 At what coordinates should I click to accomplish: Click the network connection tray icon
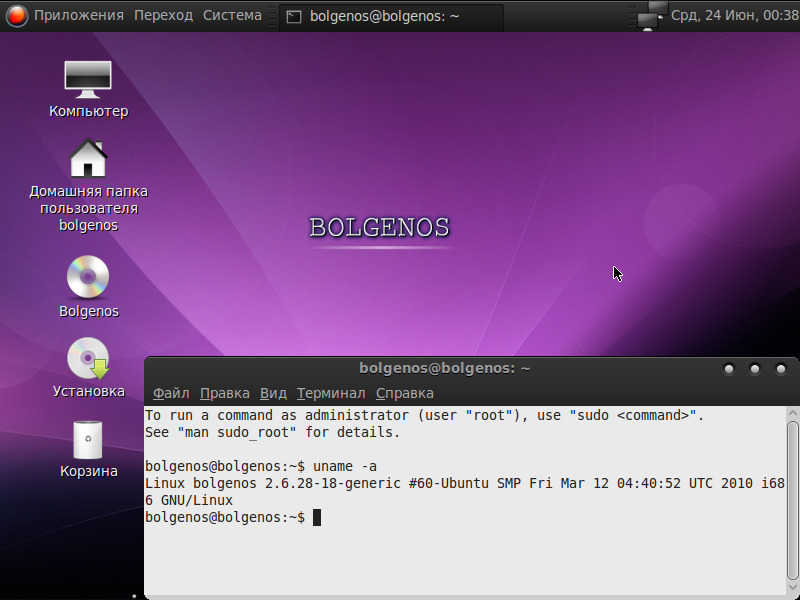tap(650, 15)
